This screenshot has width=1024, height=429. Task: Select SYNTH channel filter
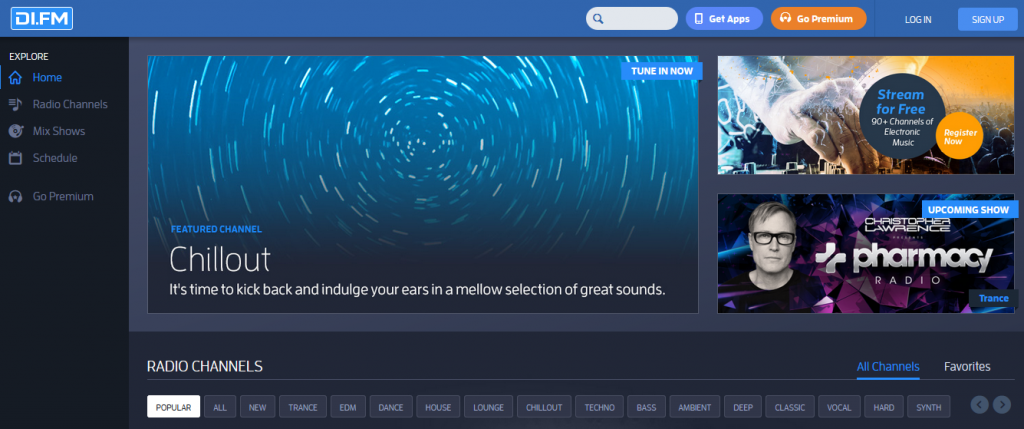[x=929, y=407]
